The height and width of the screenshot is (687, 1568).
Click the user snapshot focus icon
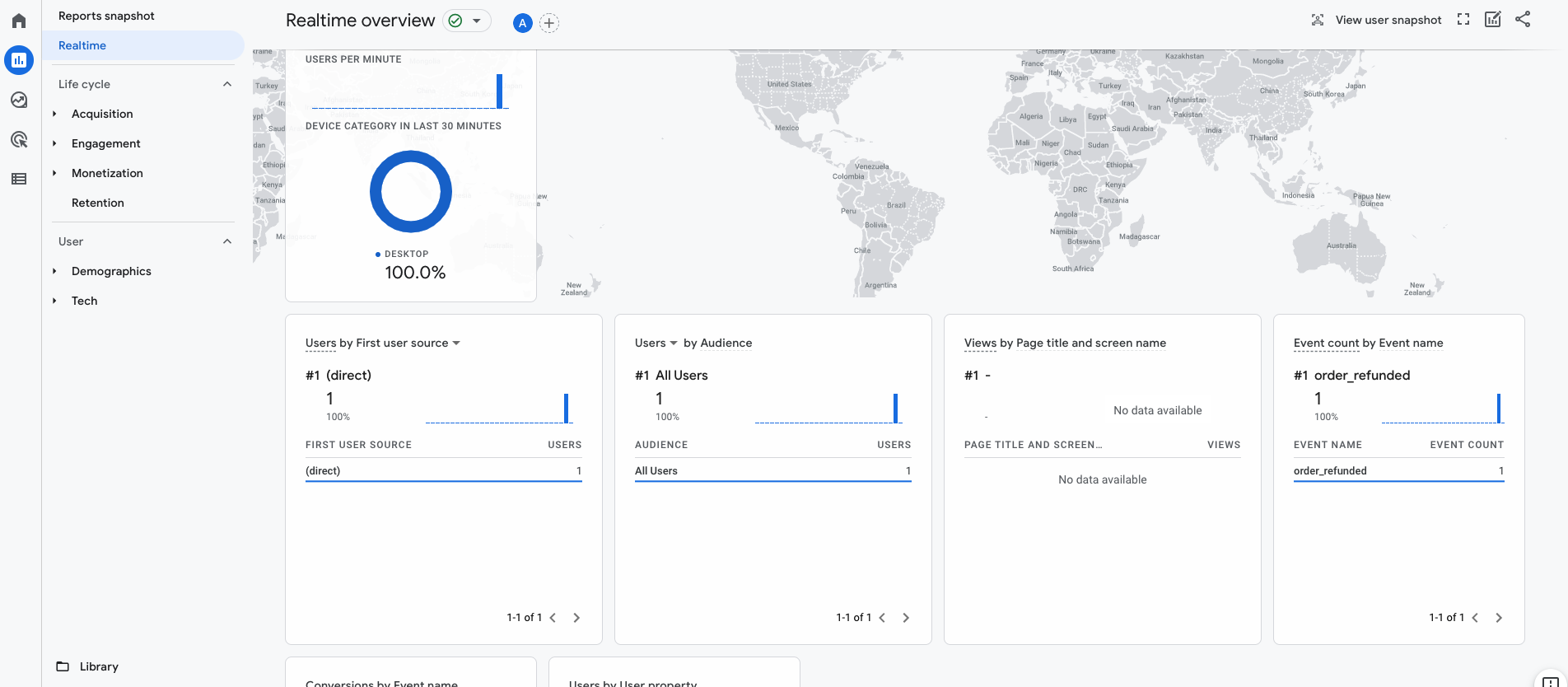click(x=1318, y=20)
